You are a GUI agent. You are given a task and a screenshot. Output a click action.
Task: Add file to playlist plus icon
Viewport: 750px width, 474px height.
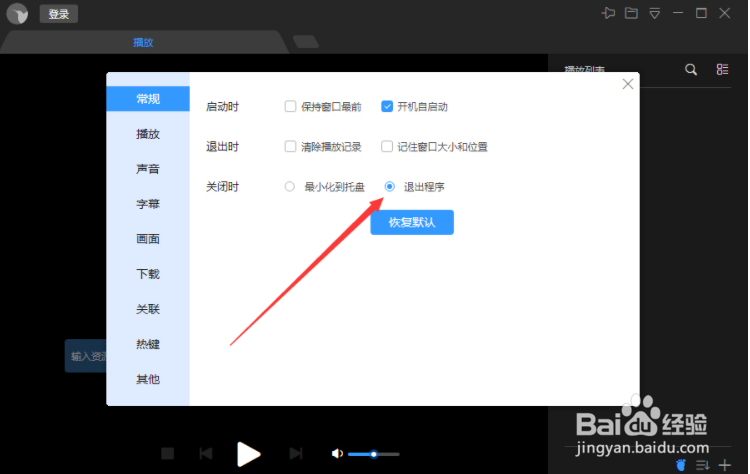(725, 464)
